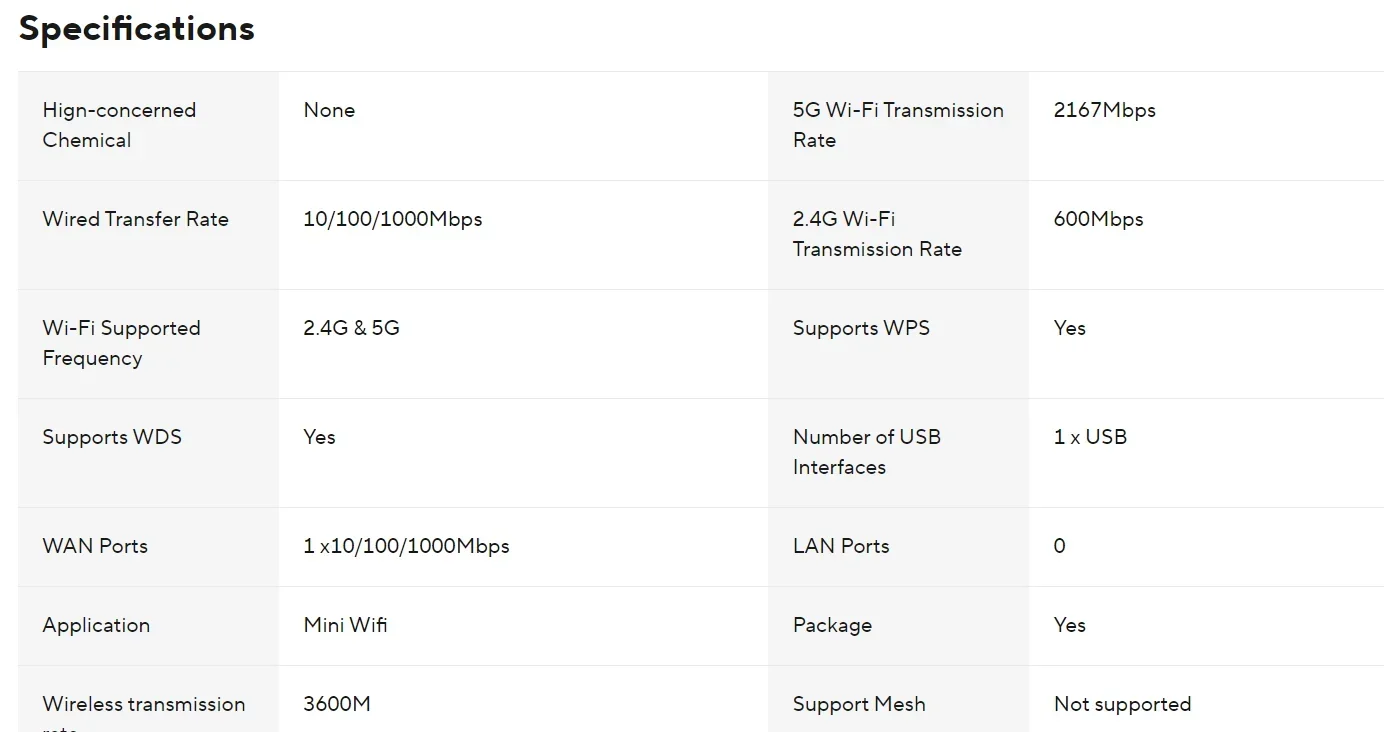1384x732 pixels.
Task: Click the Not supported mesh value
Action: [x=1122, y=704]
